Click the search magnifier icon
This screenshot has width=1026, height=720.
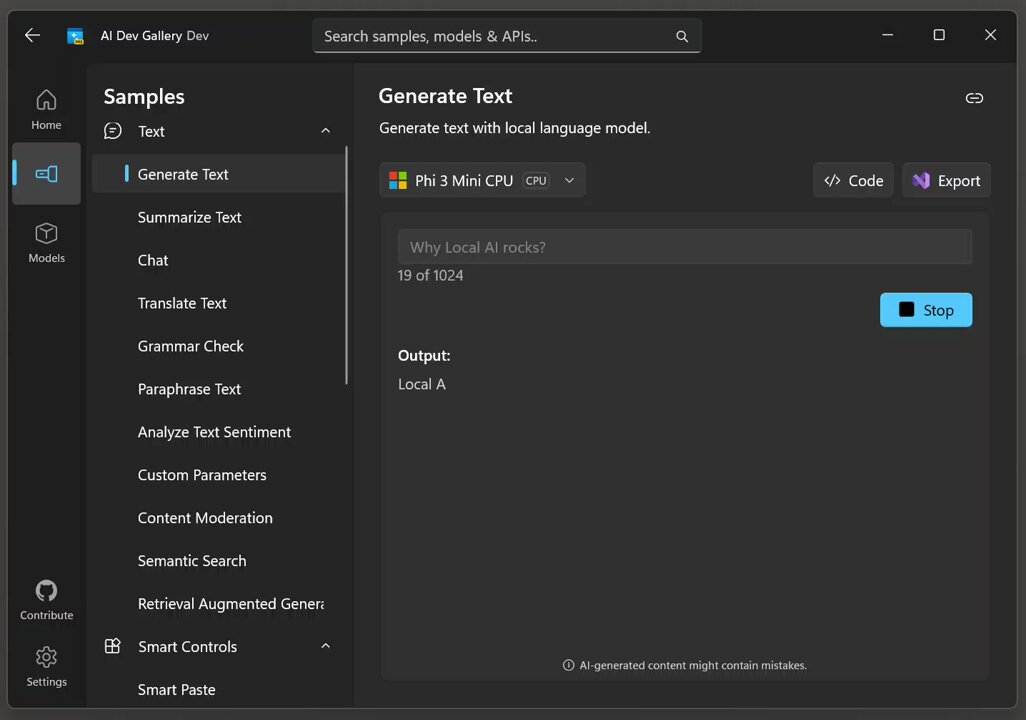tap(682, 37)
